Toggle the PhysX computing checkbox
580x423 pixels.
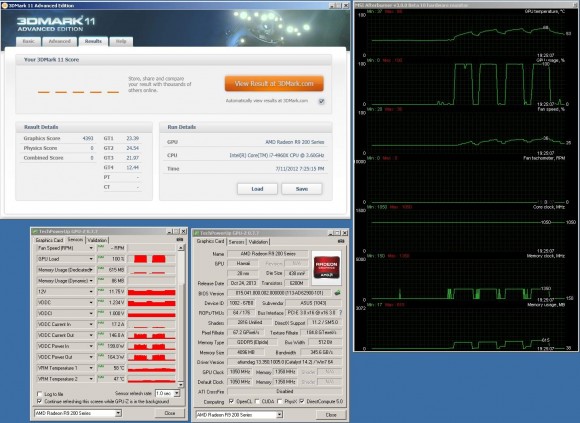coord(280,401)
